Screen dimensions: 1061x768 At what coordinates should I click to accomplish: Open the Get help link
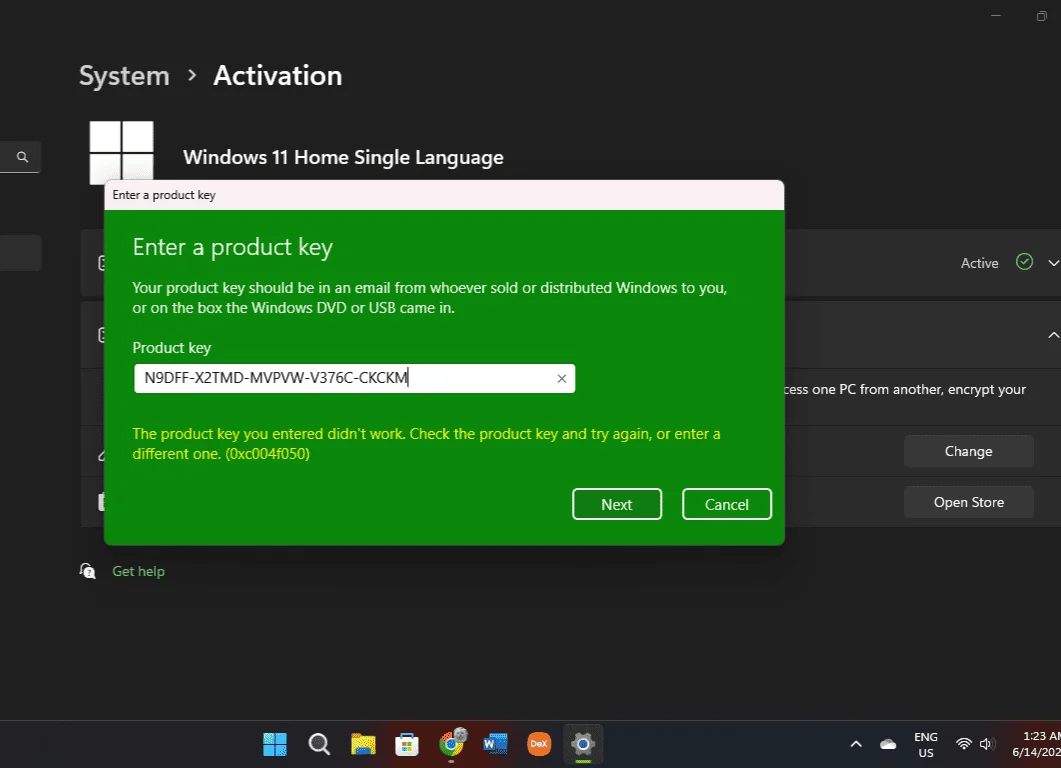[138, 571]
